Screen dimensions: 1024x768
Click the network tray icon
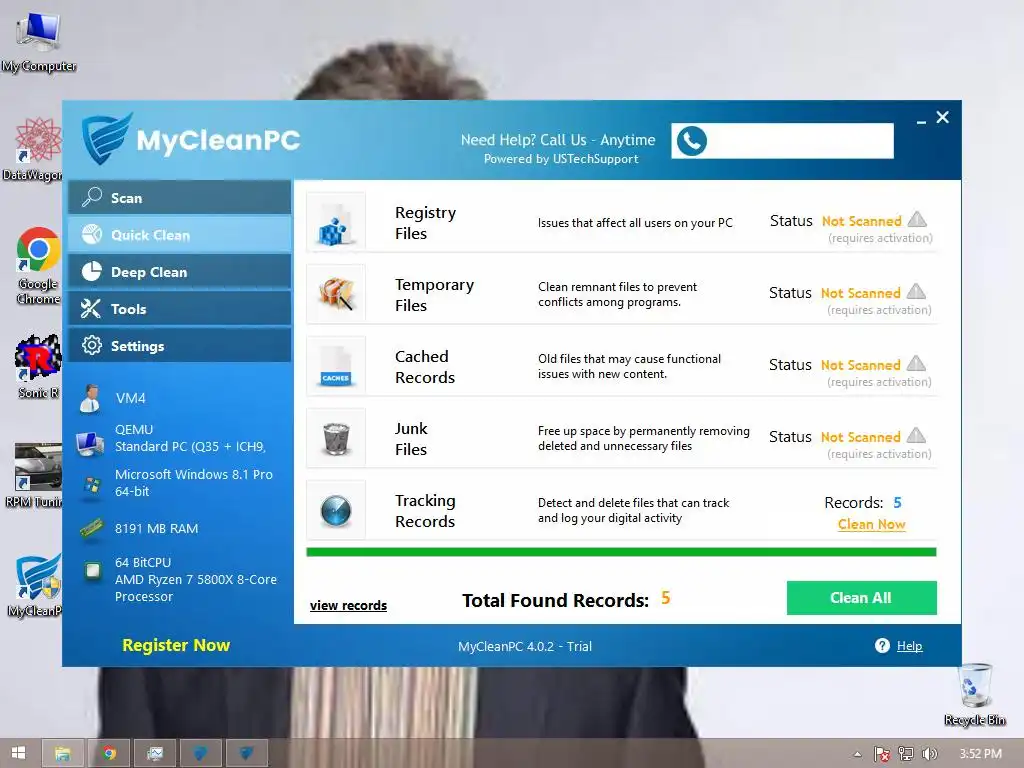(x=905, y=754)
